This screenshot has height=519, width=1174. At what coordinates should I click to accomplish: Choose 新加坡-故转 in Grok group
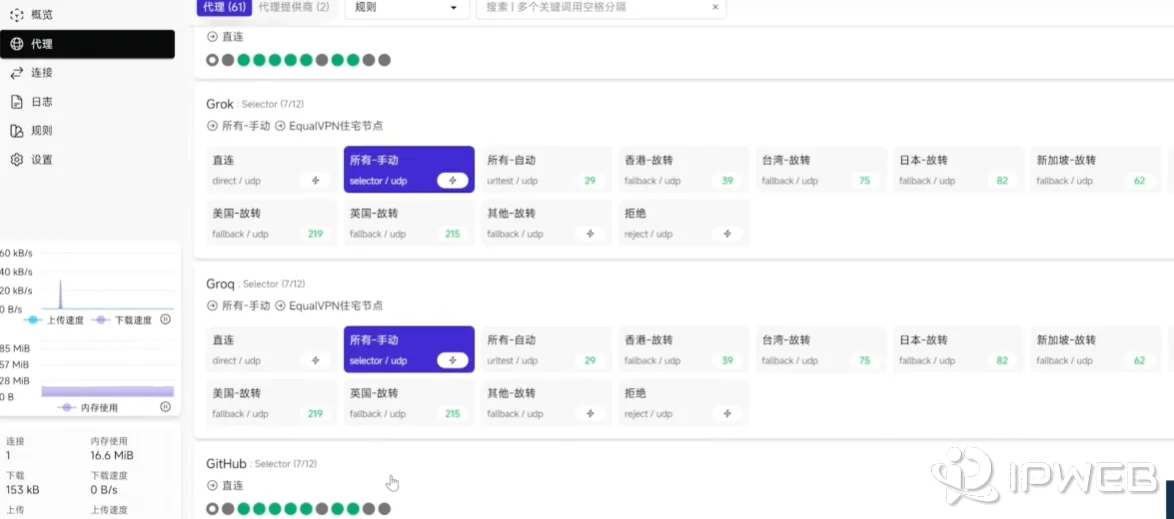click(x=1096, y=169)
